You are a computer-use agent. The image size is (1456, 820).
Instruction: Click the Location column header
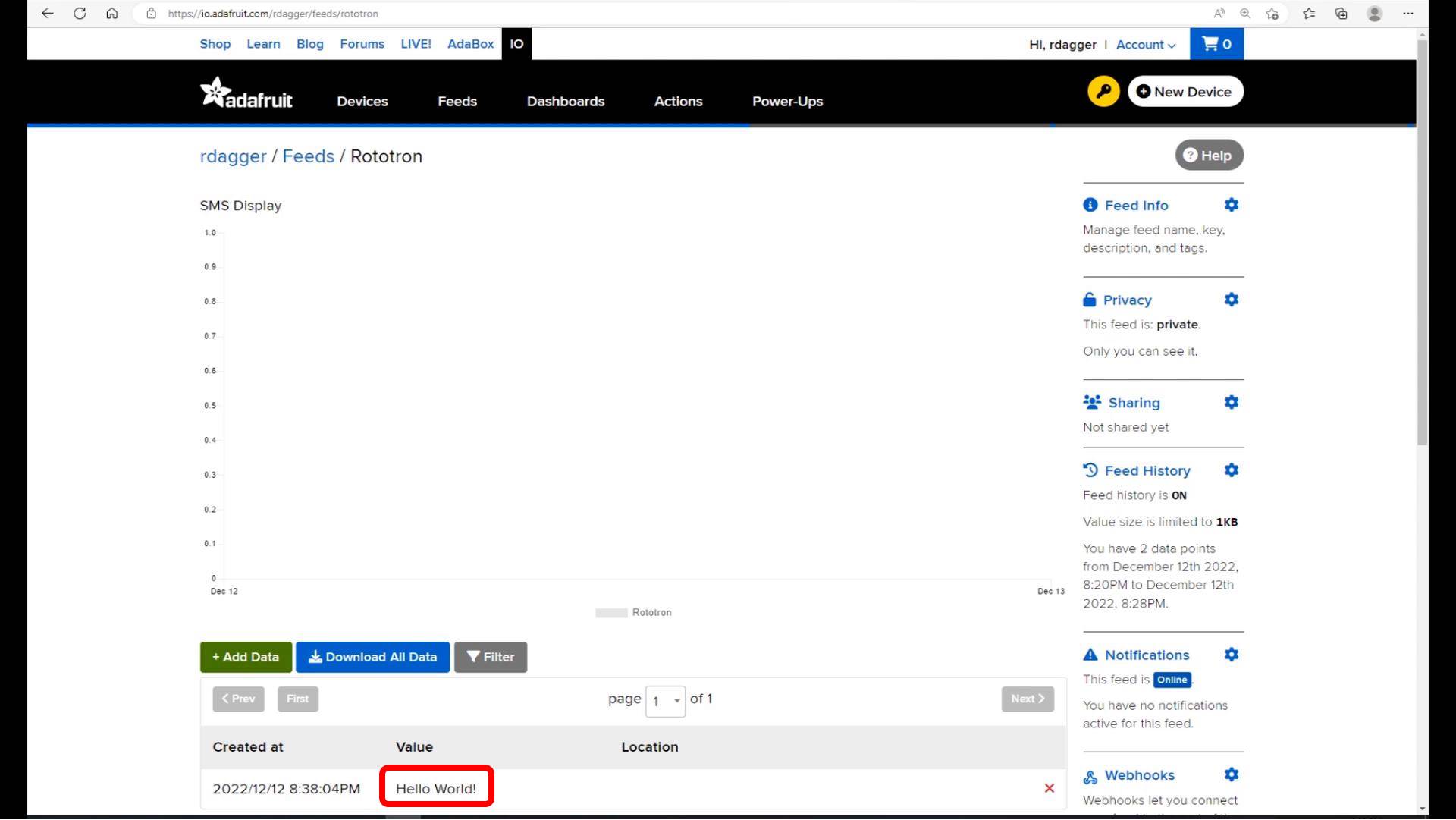[x=650, y=747]
